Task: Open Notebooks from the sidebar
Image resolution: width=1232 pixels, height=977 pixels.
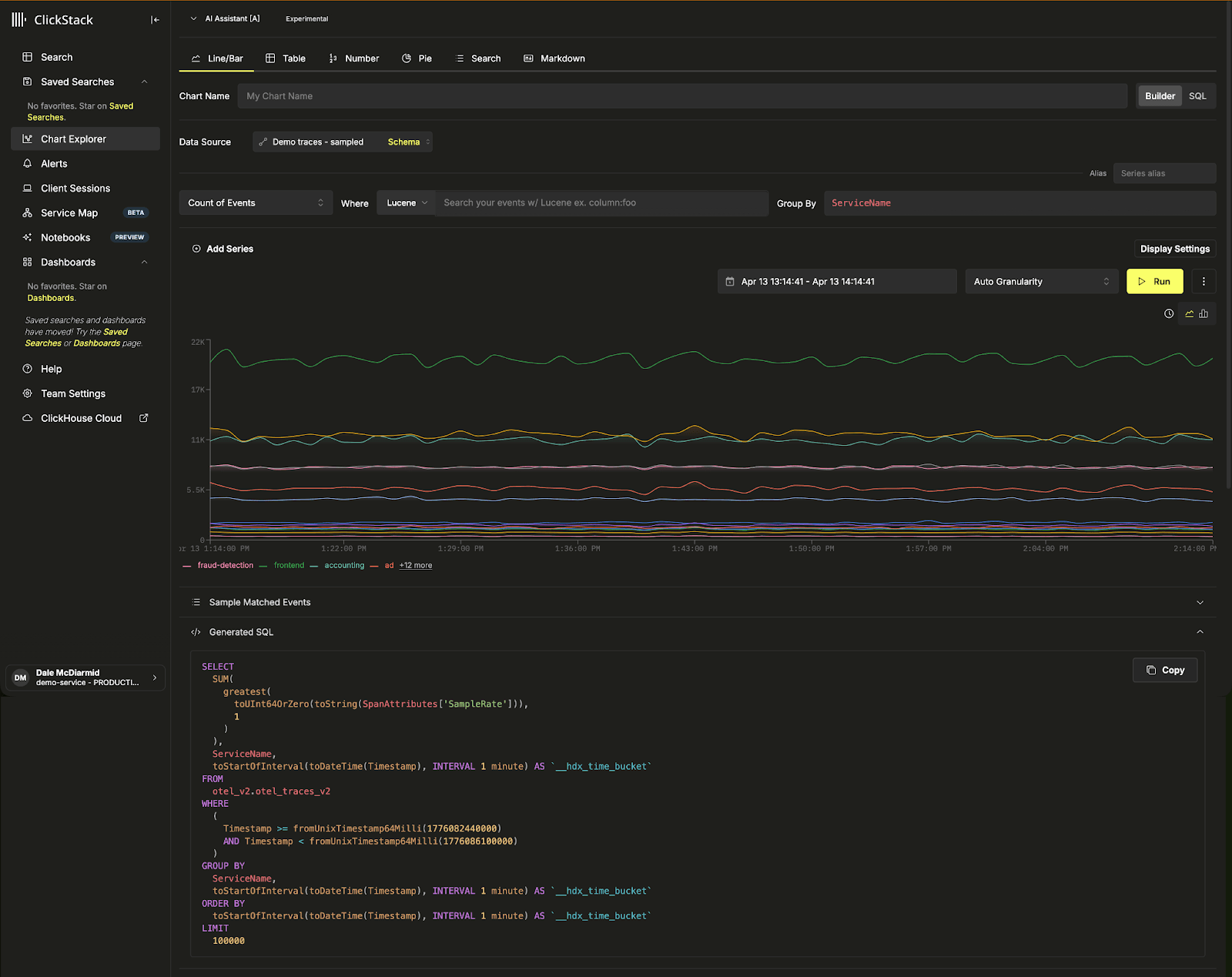Action: coord(65,237)
